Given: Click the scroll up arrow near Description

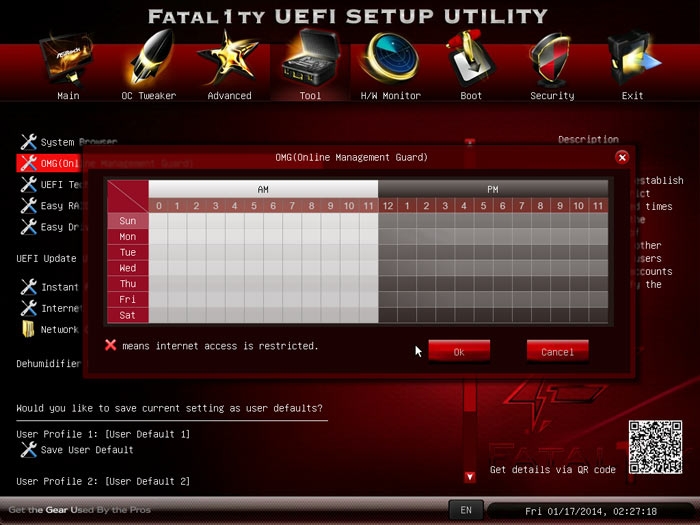Looking at the screenshot, I should 470,142.
